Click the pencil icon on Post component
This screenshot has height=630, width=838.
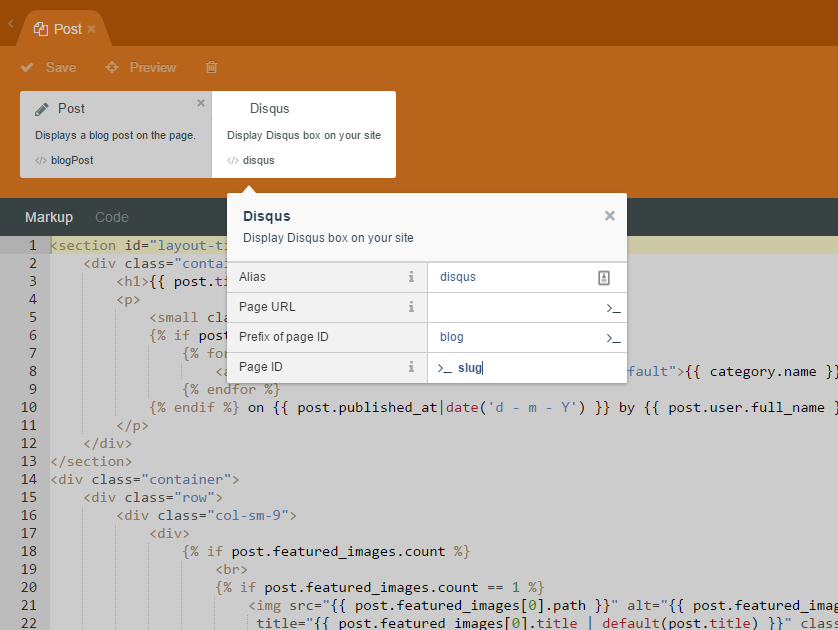(42, 109)
